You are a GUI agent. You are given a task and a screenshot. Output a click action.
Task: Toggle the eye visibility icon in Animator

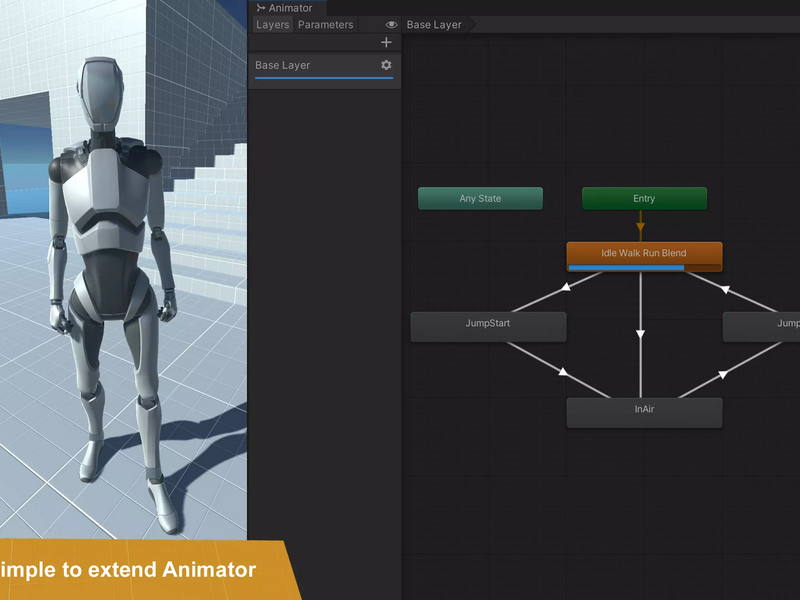pyautogui.click(x=391, y=24)
